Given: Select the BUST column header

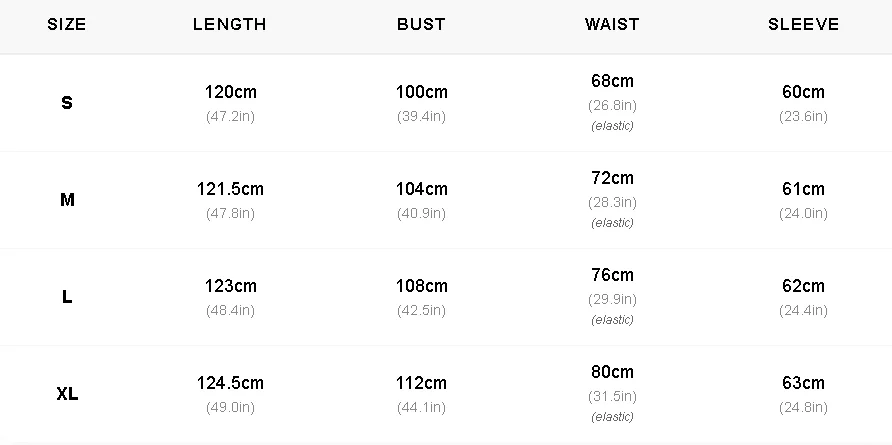Looking at the screenshot, I should tap(422, 24).
